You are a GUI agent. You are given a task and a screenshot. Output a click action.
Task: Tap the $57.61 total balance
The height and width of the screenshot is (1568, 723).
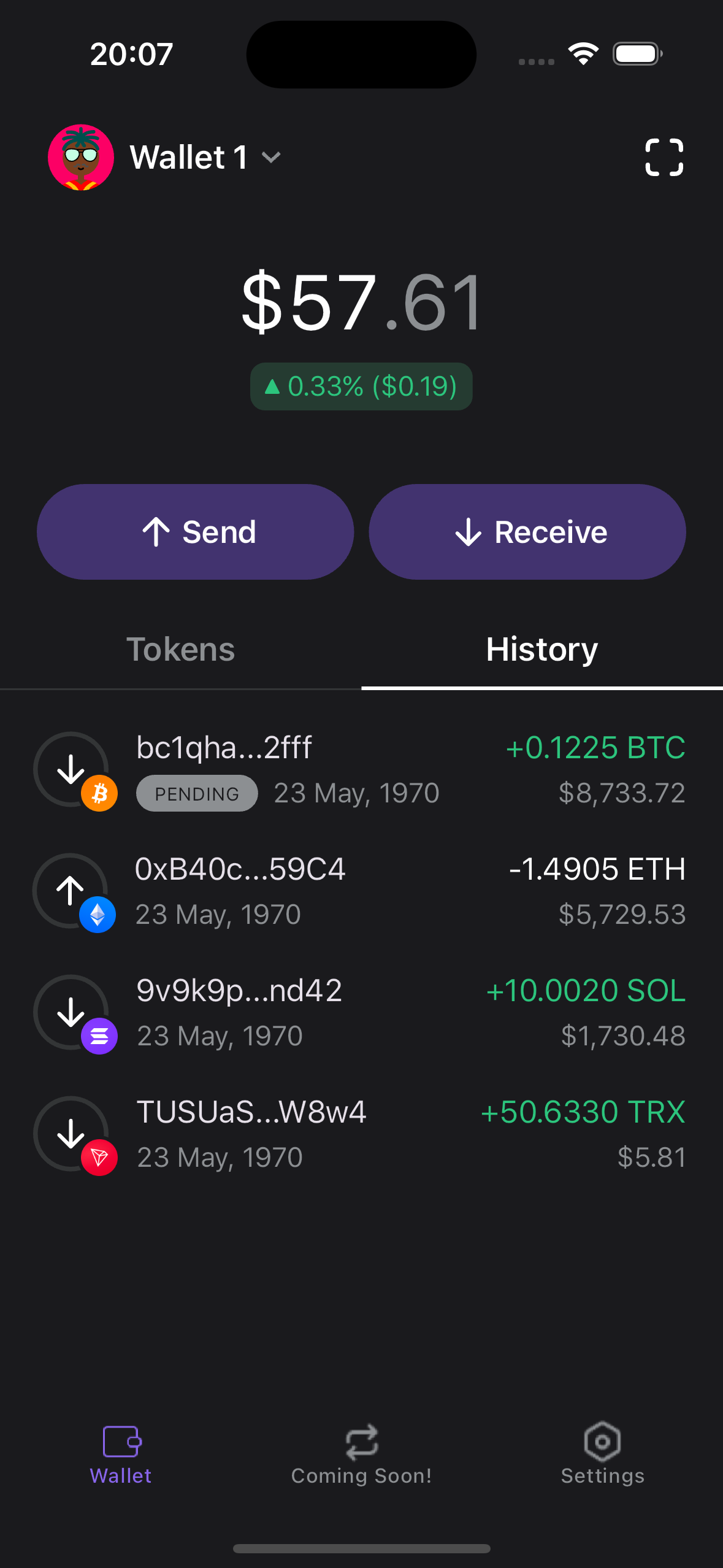(361, 302)
